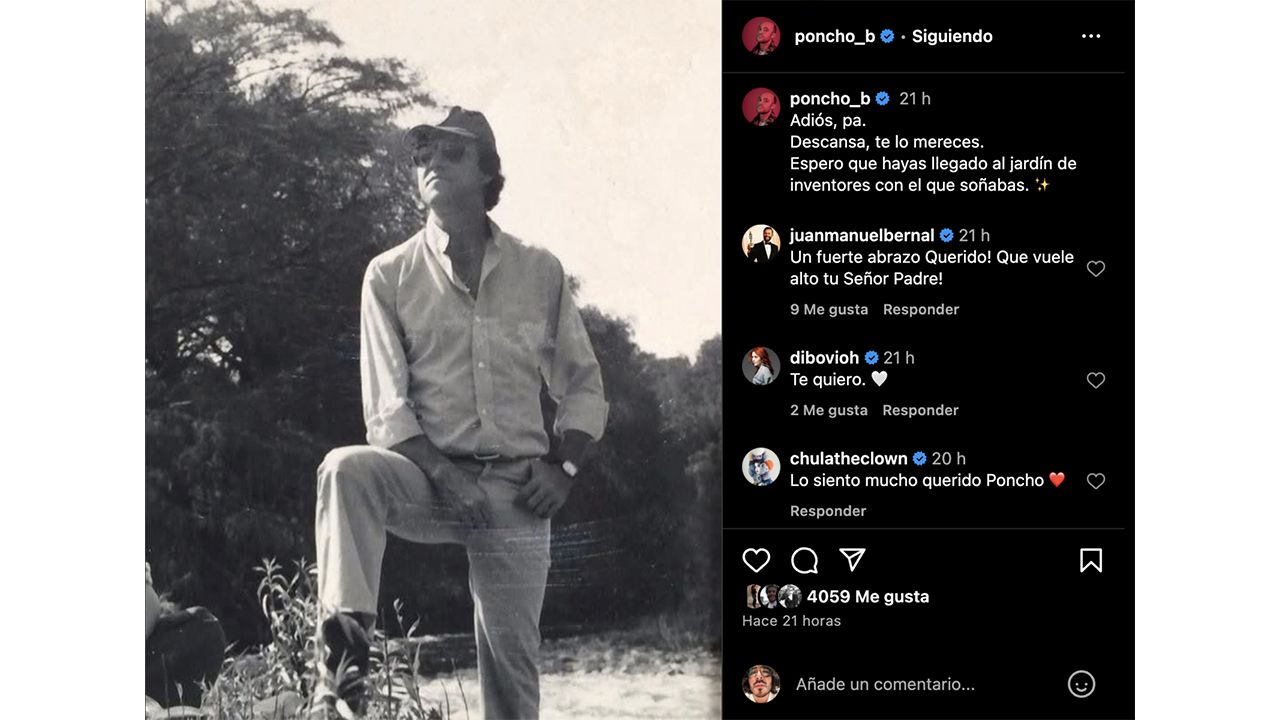Like chulatheclown's comment
Image resolution: width=1280 pixels, height=720 pixels.
pyautogui.click(x=1096, y=481)
